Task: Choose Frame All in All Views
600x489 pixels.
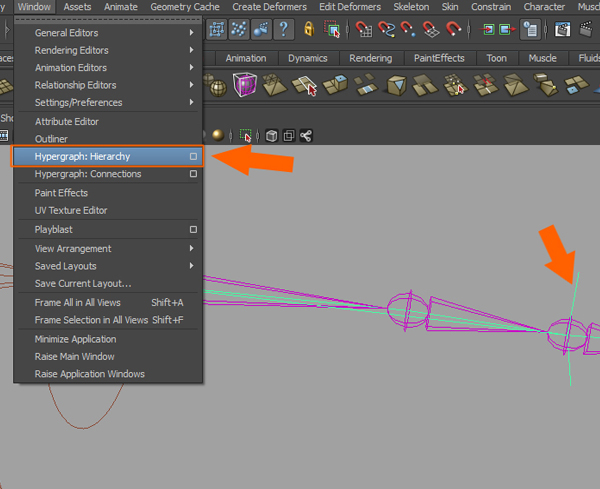Action: click(108, 303)
